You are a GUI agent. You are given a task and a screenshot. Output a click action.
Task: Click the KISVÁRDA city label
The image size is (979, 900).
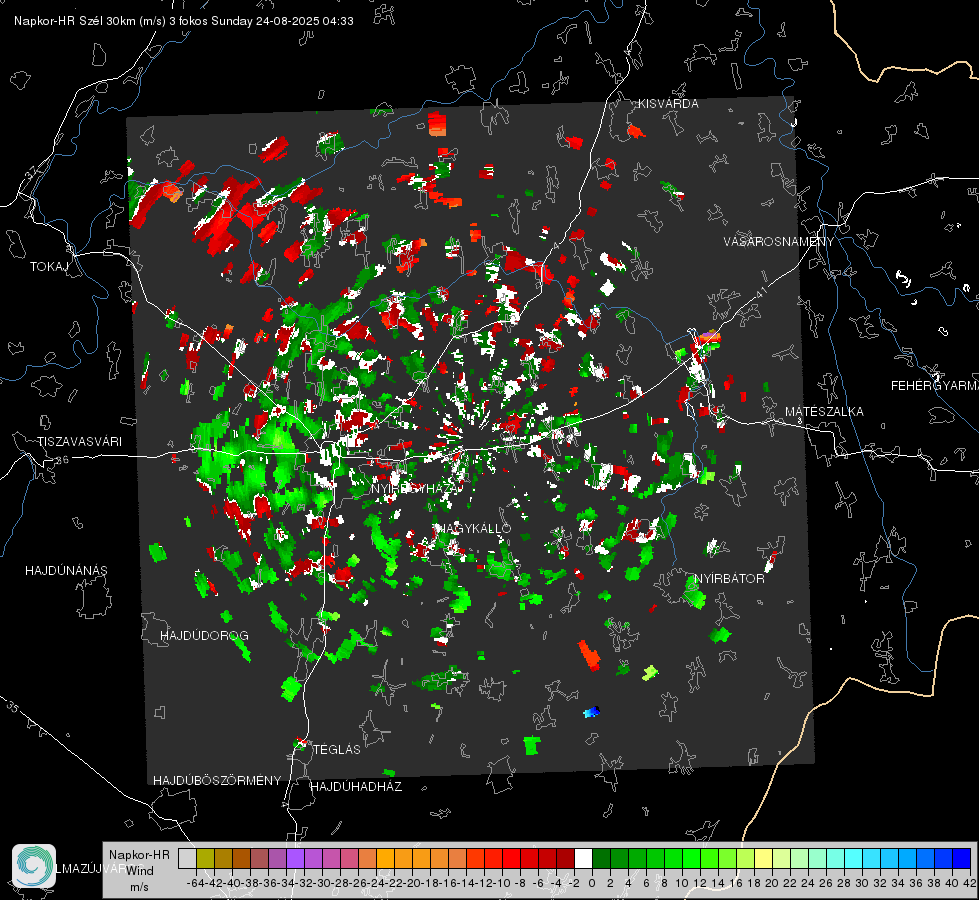[x=668, y=104]
